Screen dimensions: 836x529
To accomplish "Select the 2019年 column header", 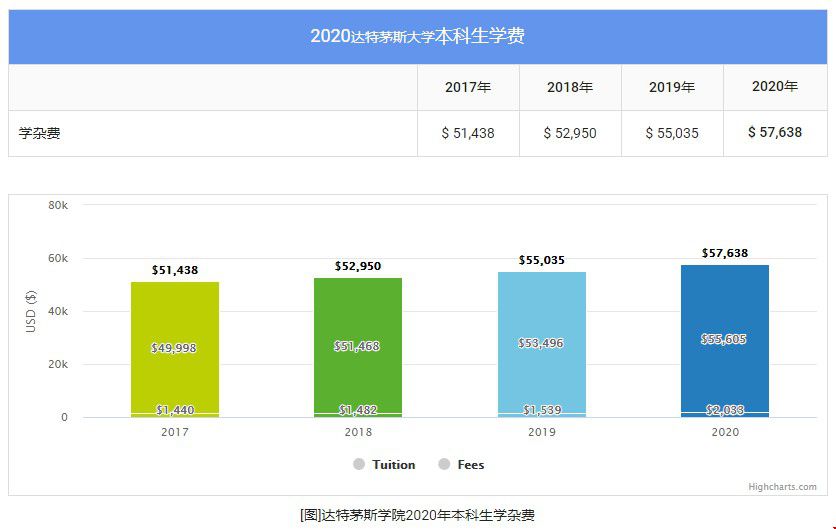I will (672, 87).
